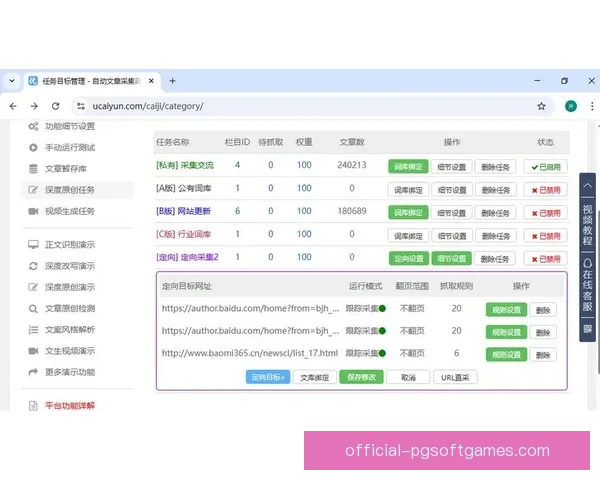This screenshot has height=480, width=600.
Task: Open 更多演示功能 share-arrow icon in sidebar
Action: 33,372
